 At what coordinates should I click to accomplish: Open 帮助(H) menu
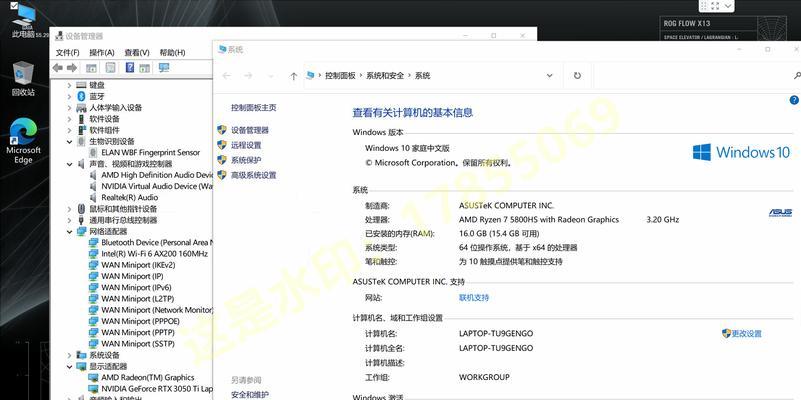(172, 53)
